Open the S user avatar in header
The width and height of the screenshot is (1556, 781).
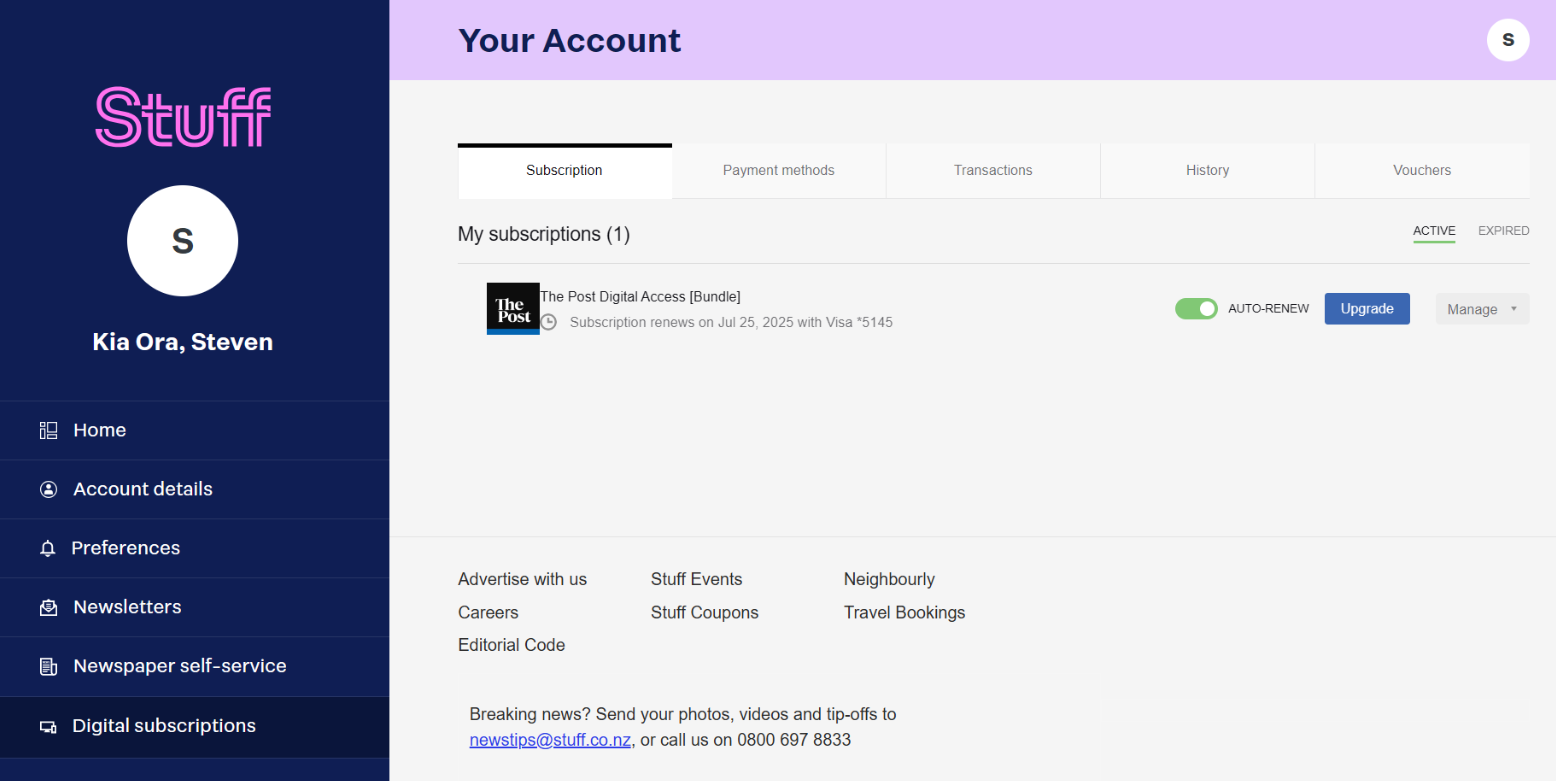pyautogui.click(x=1508, y=40)
